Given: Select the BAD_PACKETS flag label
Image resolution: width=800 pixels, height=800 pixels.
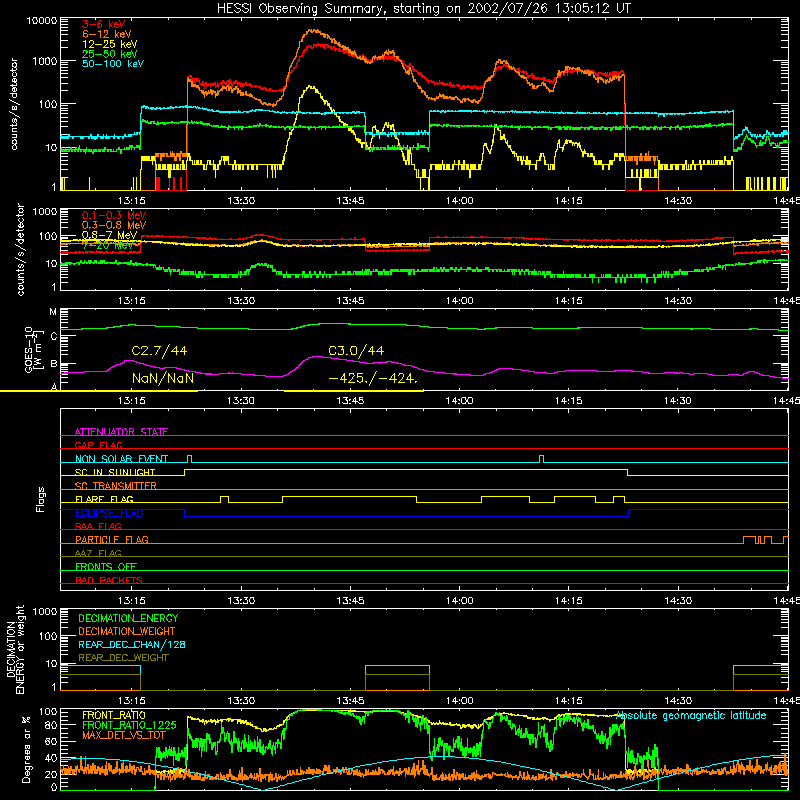Looking at the screenshot, I should [109, 580].
